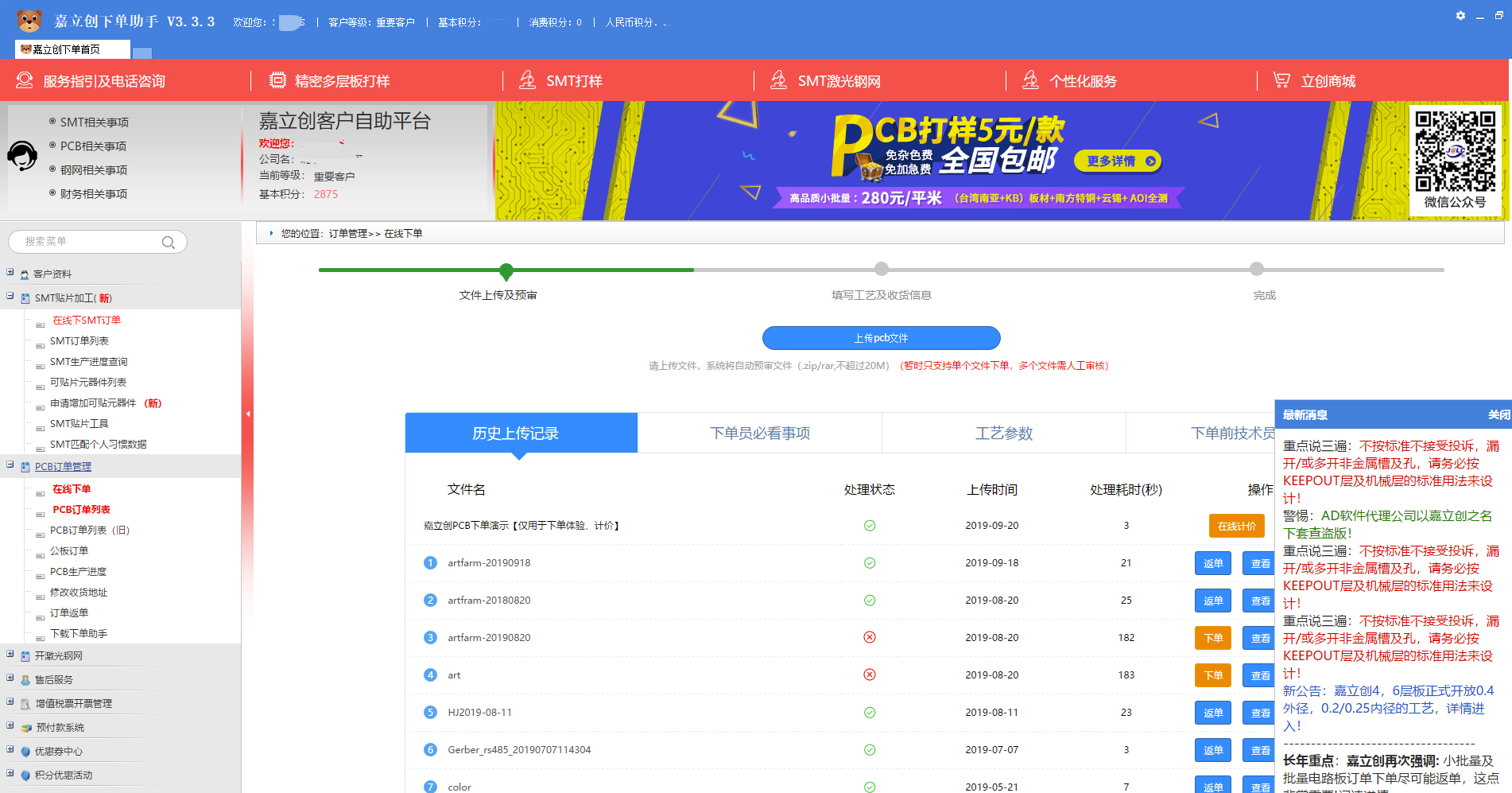Click the 积分优惠活动 icon
Screen dimensions: 1512x793
coord(25,776)
